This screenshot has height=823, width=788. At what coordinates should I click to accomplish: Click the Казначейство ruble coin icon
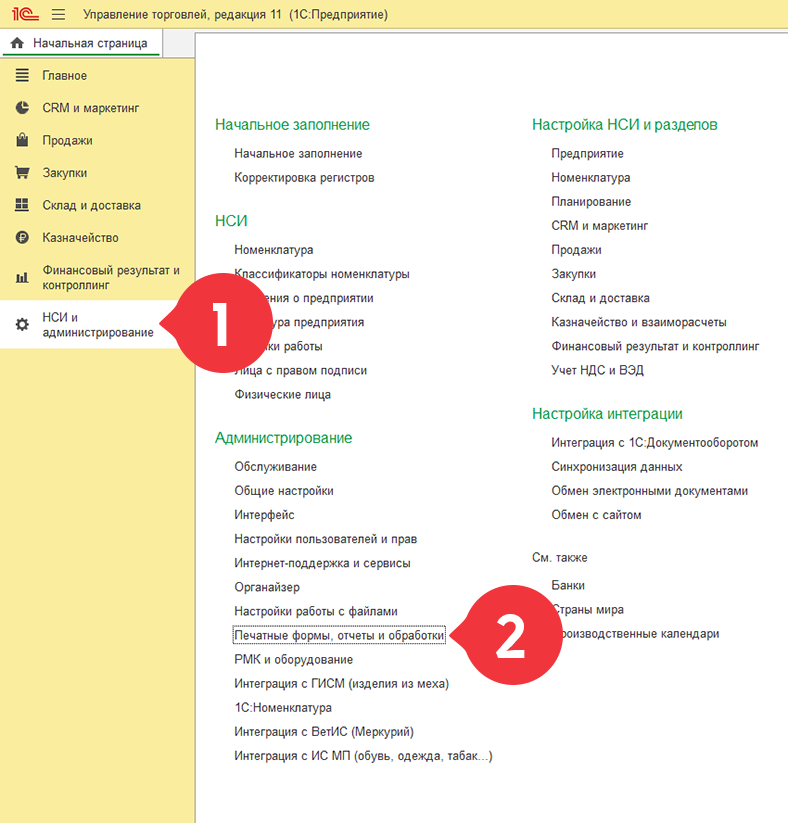[22, 238]
